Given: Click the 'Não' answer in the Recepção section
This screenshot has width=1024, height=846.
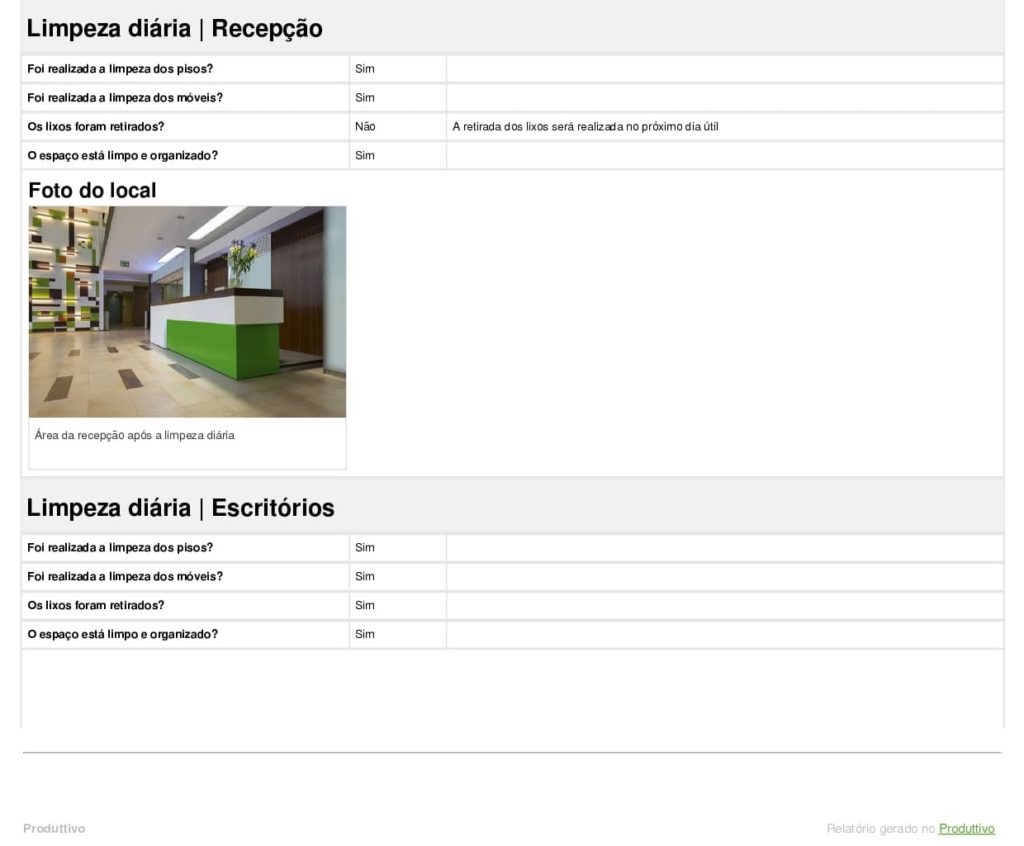Looking at the screenshot, I should pyautogui.click(x=365, y=127).
